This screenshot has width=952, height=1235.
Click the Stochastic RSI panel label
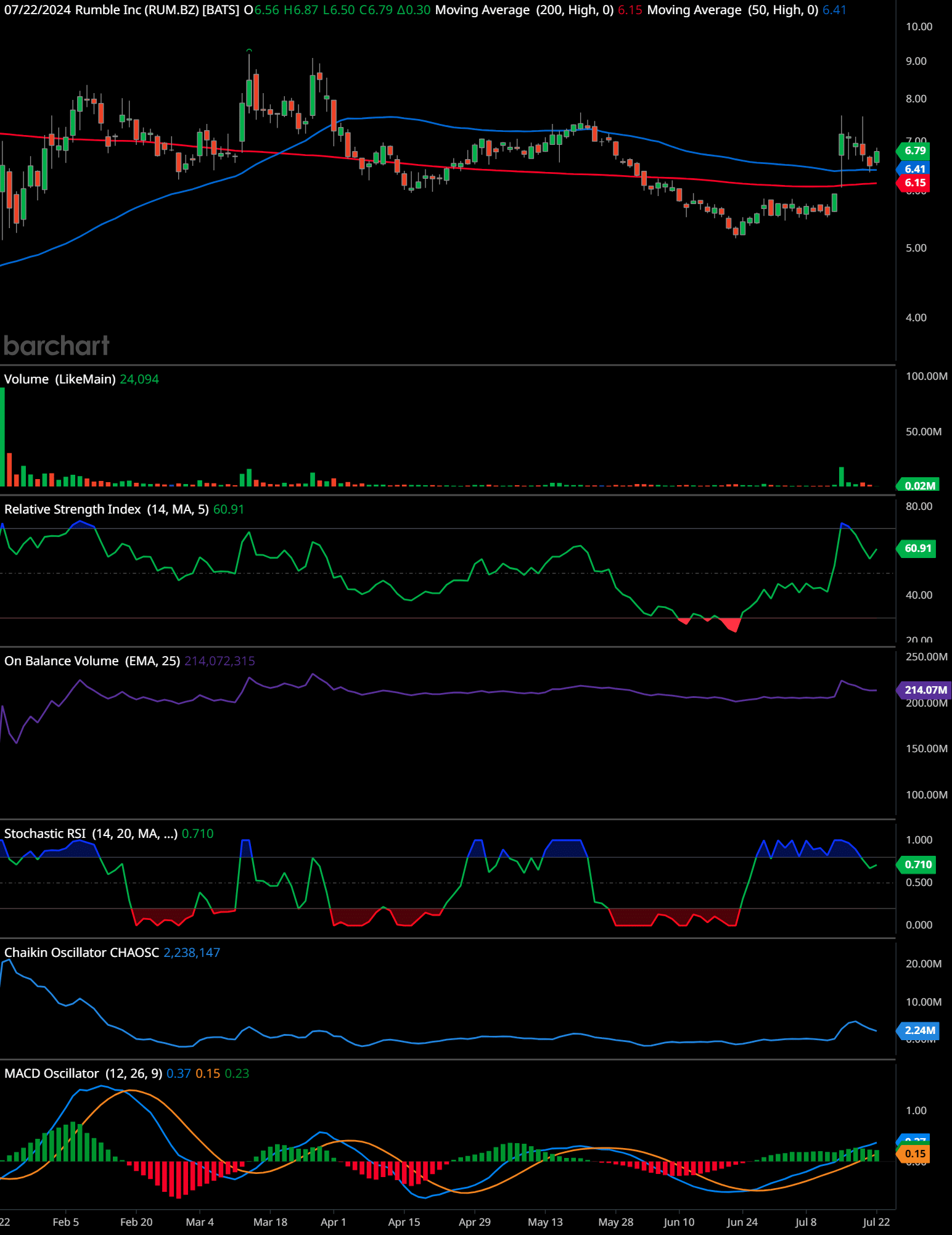click(91, 834)
